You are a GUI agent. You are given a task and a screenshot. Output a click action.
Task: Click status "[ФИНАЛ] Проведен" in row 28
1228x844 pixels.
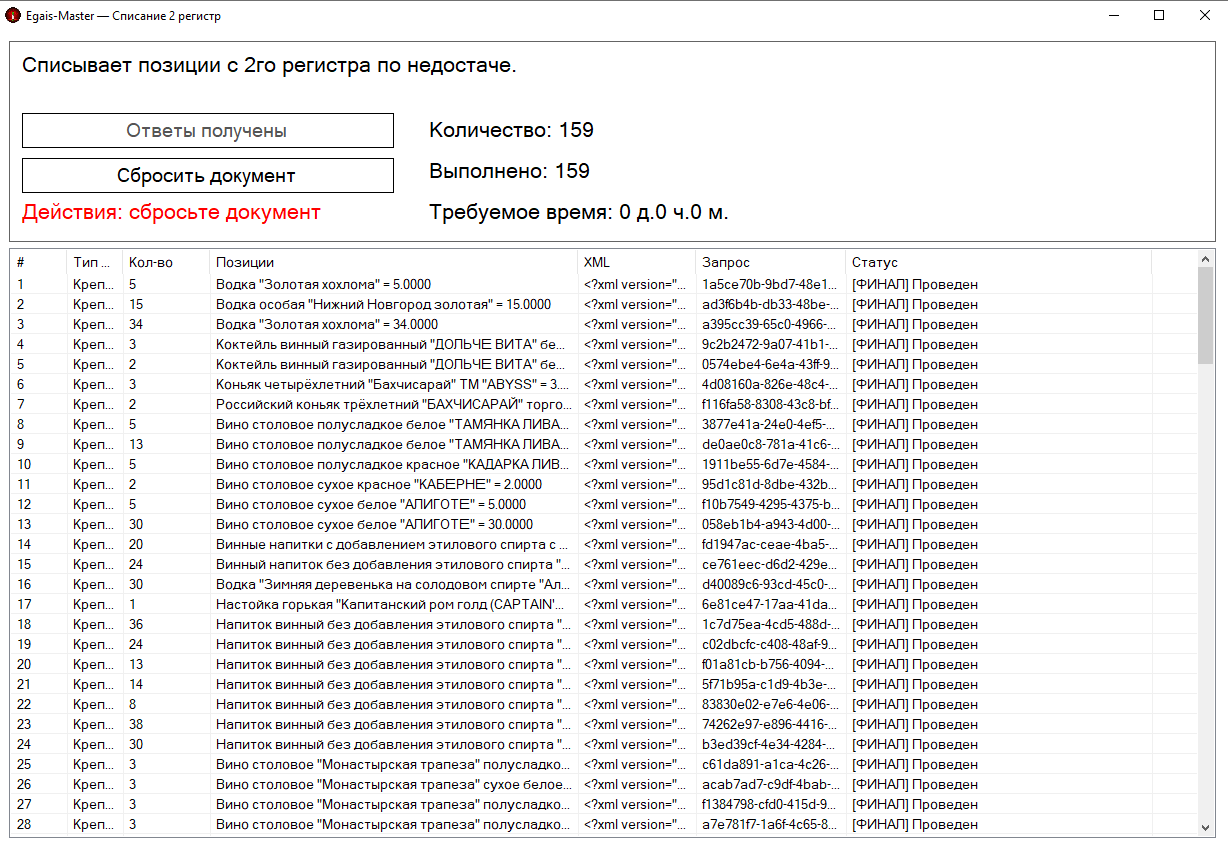click(914, 824)
